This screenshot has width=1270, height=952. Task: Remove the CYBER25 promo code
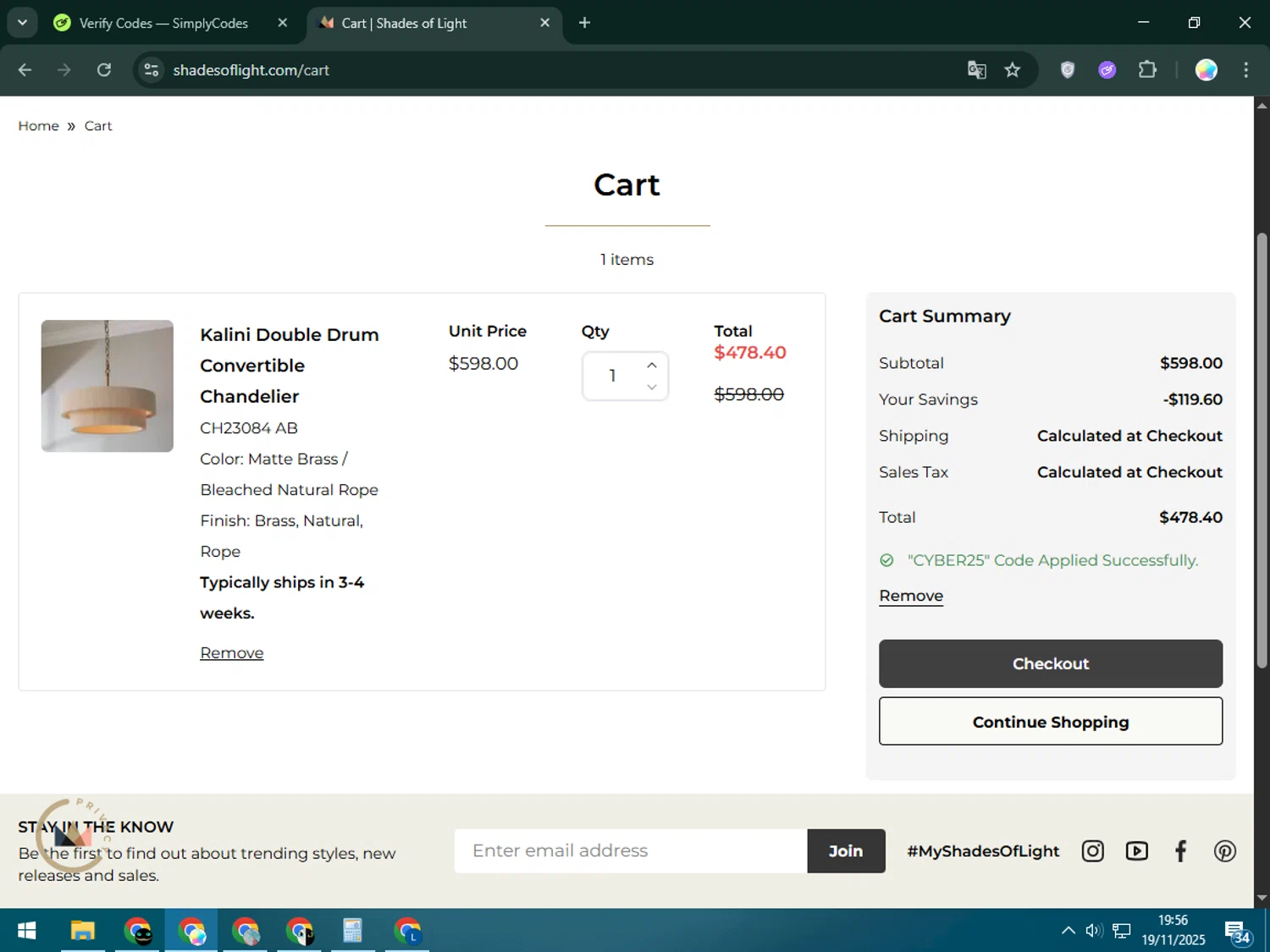(910, 596)
